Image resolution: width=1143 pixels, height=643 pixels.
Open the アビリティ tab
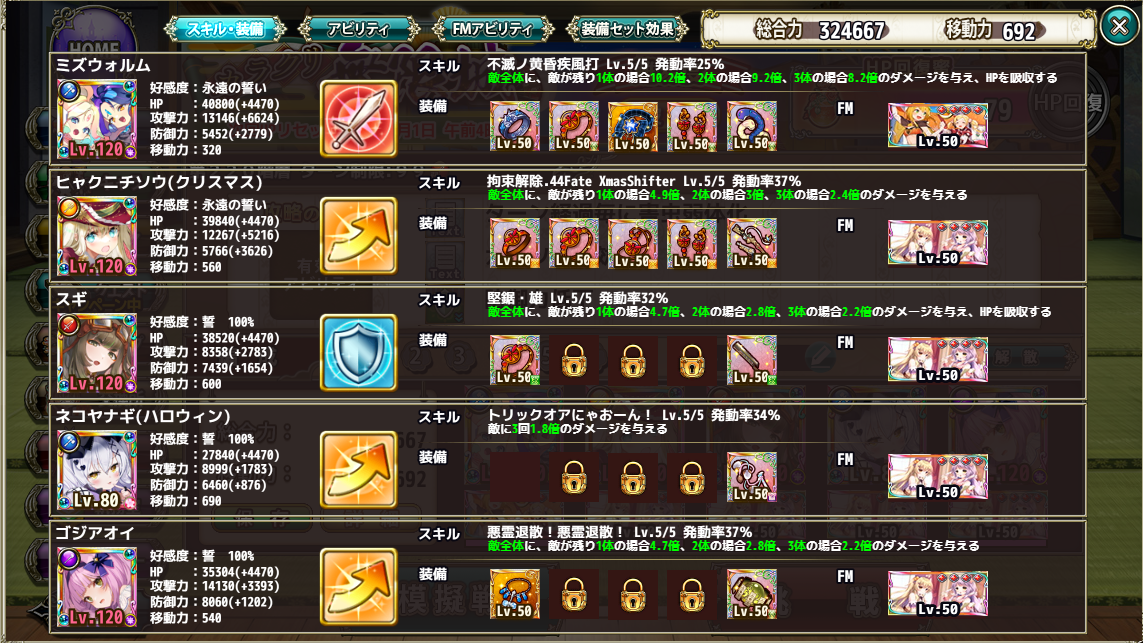point(359,29)
